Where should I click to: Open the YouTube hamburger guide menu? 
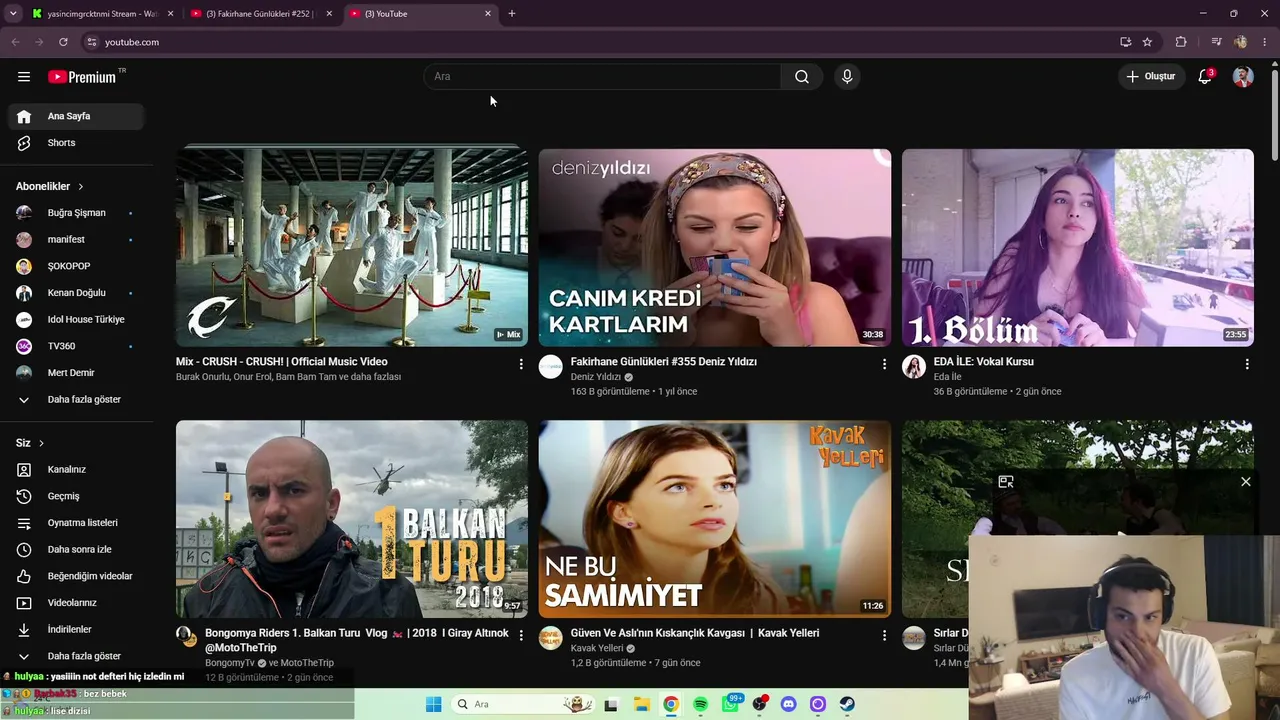pos(24,77)
